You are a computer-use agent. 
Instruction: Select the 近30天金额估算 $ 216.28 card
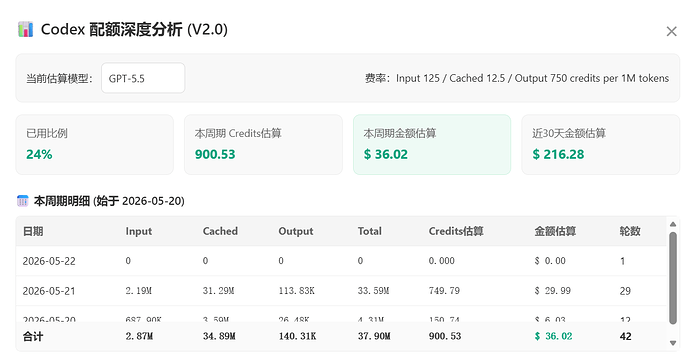[601, 145]
